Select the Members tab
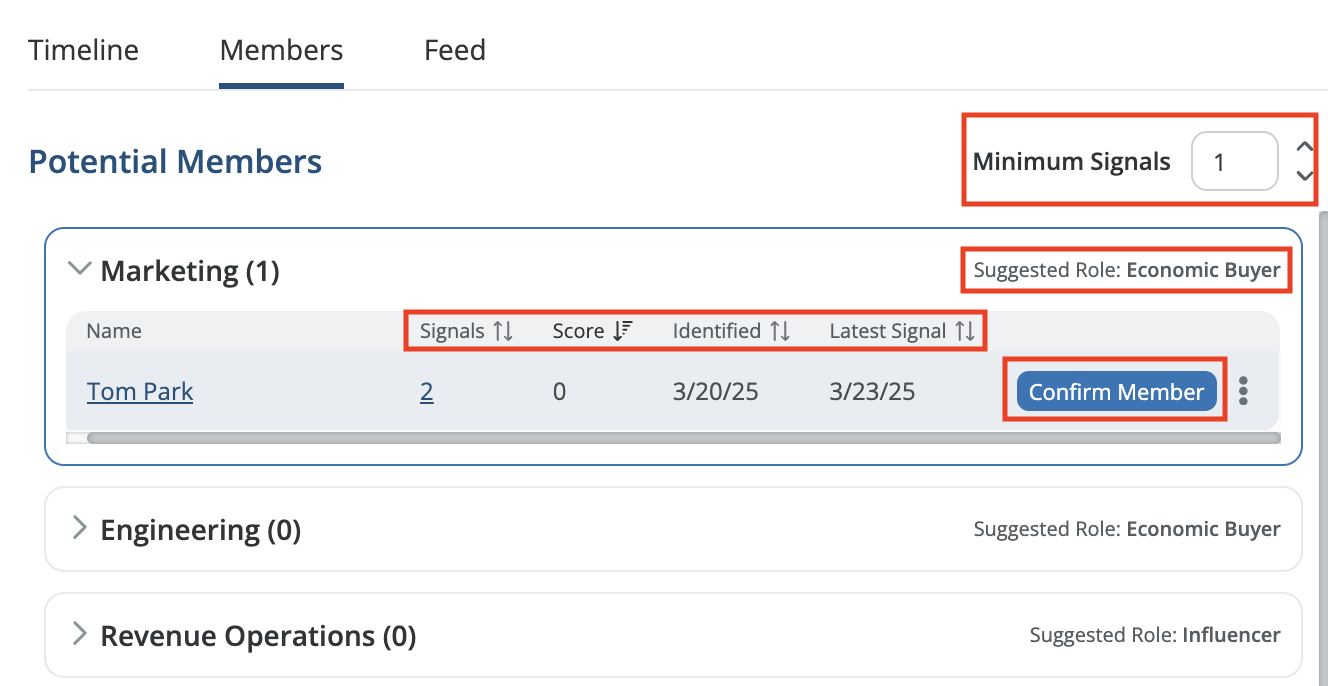Image resolution: width=1328 pixels, height=686 pixels. 281,50
